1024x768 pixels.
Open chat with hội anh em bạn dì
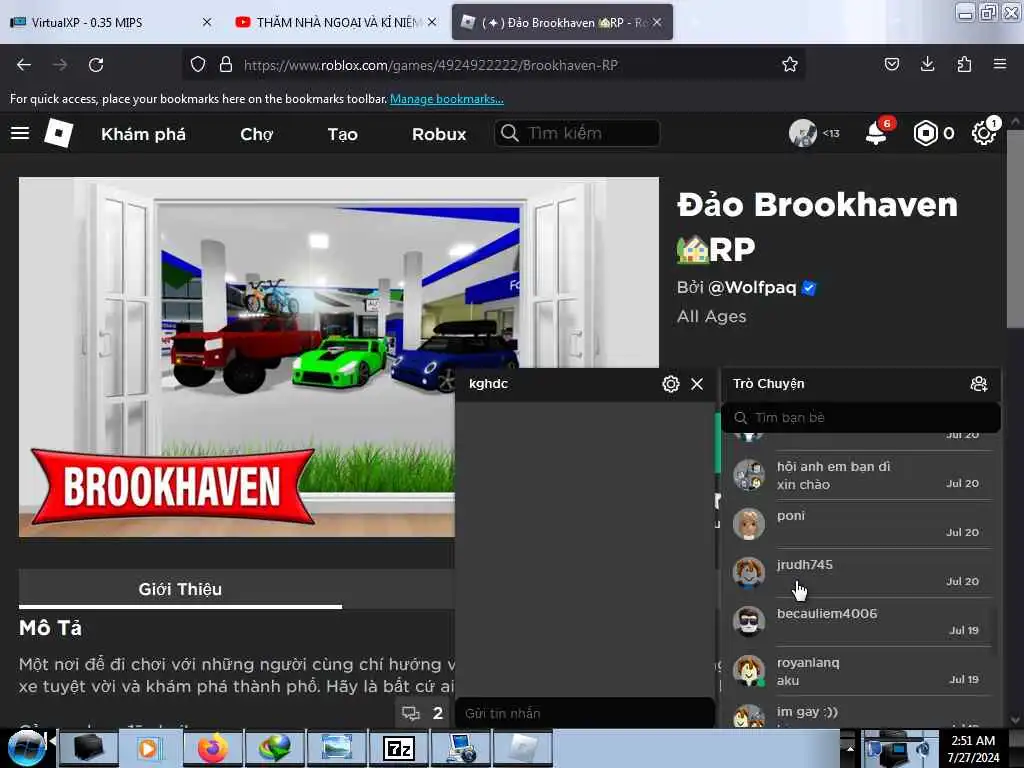coord(859,475)
